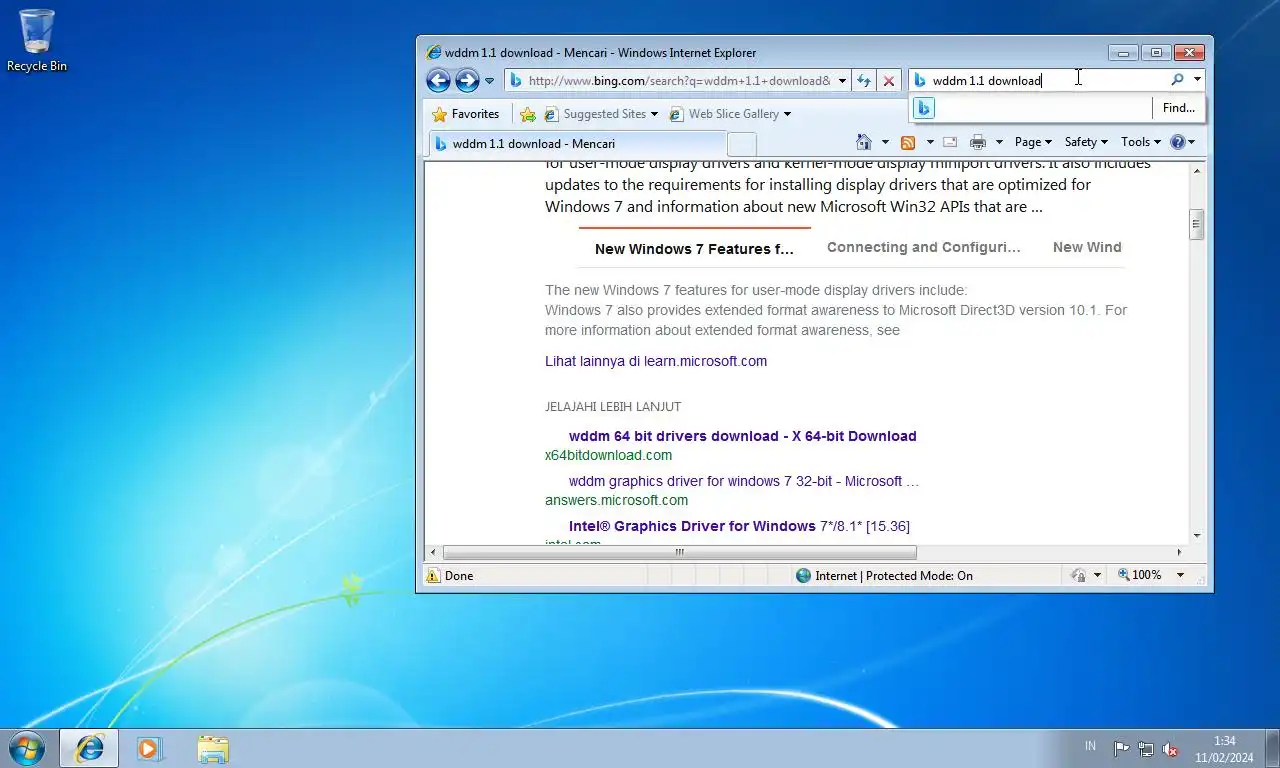This screenshot has height=768, width=1280.
Task: Open the Safety menu
Action: click(x=1086, y=142)
